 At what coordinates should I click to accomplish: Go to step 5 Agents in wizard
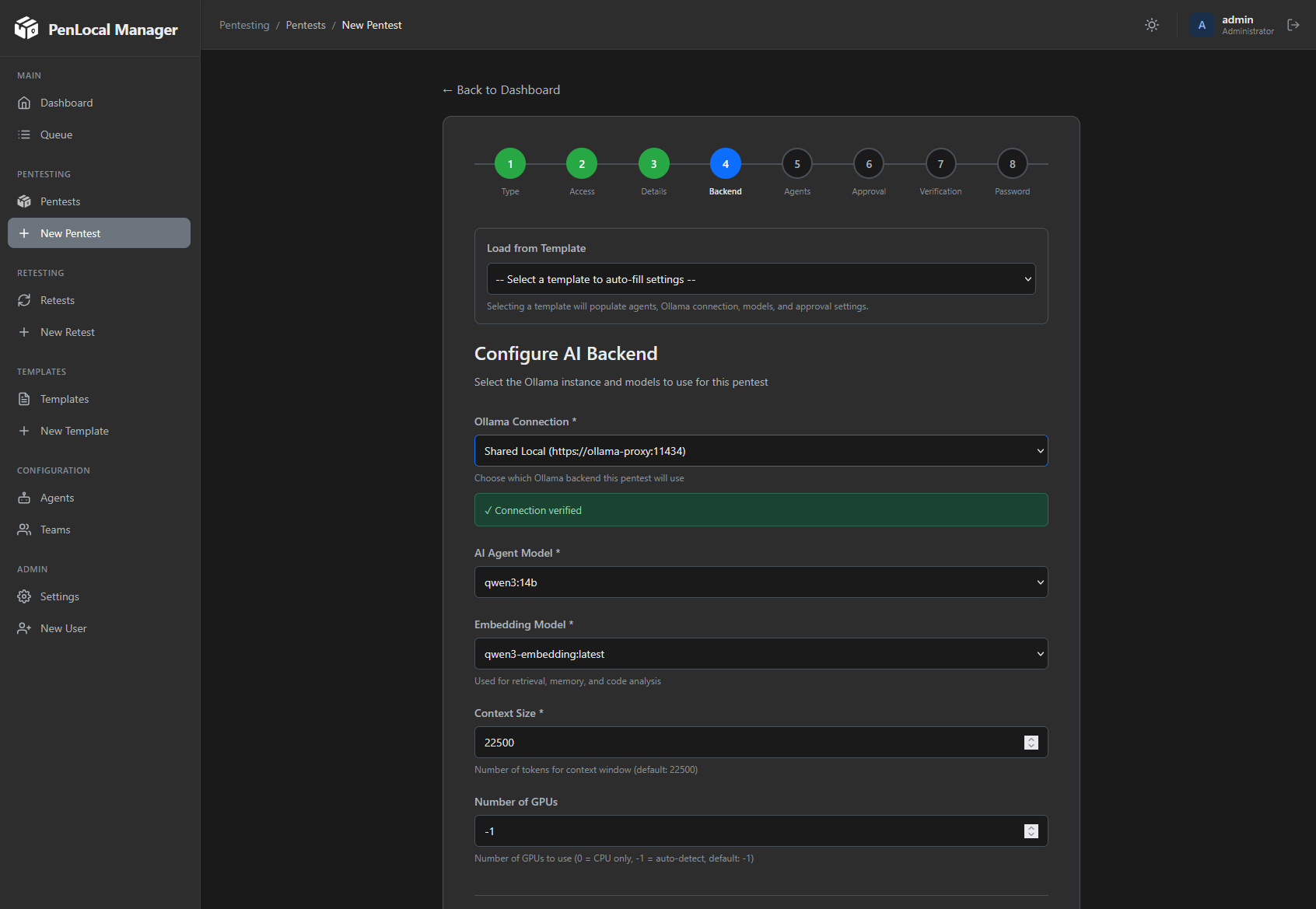tap(796, 164)
